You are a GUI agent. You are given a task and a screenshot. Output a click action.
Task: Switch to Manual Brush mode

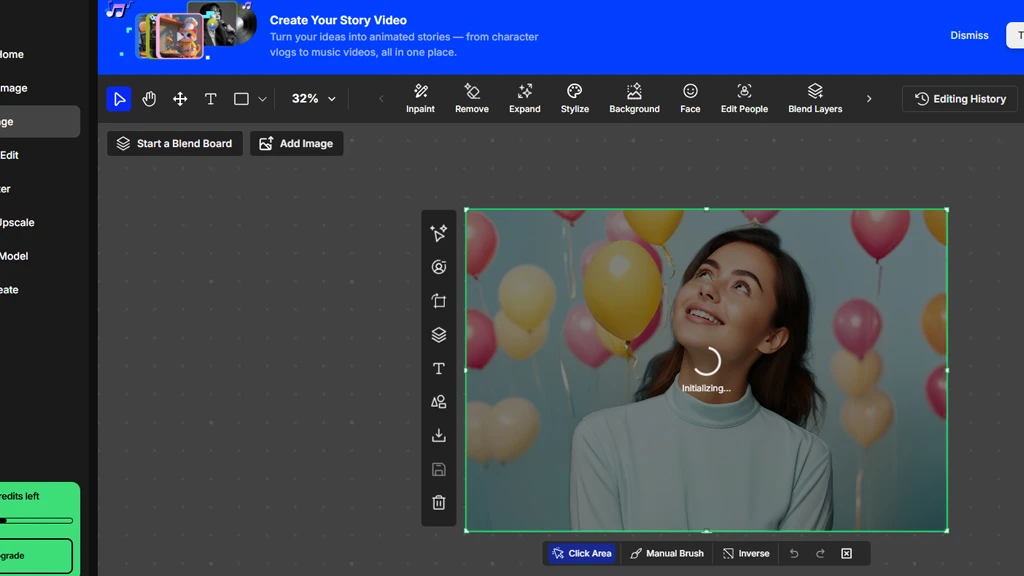tap(666, 553)
